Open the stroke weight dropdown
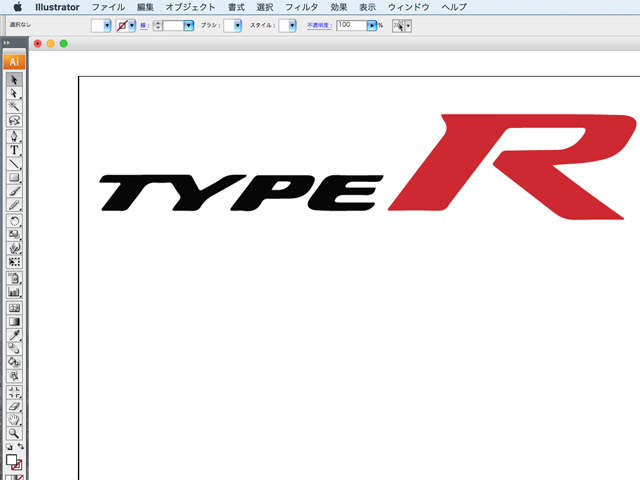This screenshot has width=640, height=480. (x=189, y=26)
